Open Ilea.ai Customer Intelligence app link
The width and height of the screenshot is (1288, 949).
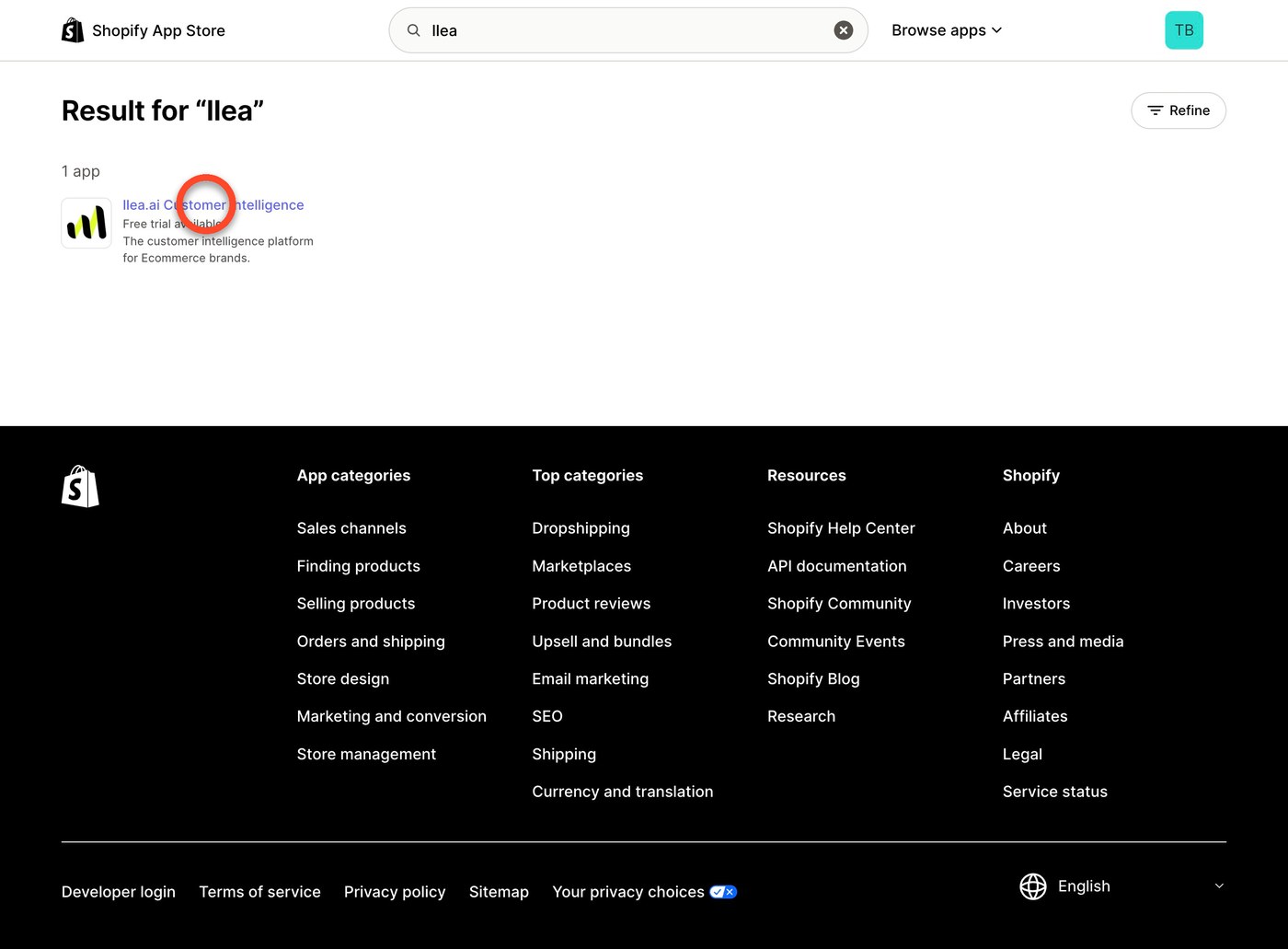[213, 204]
